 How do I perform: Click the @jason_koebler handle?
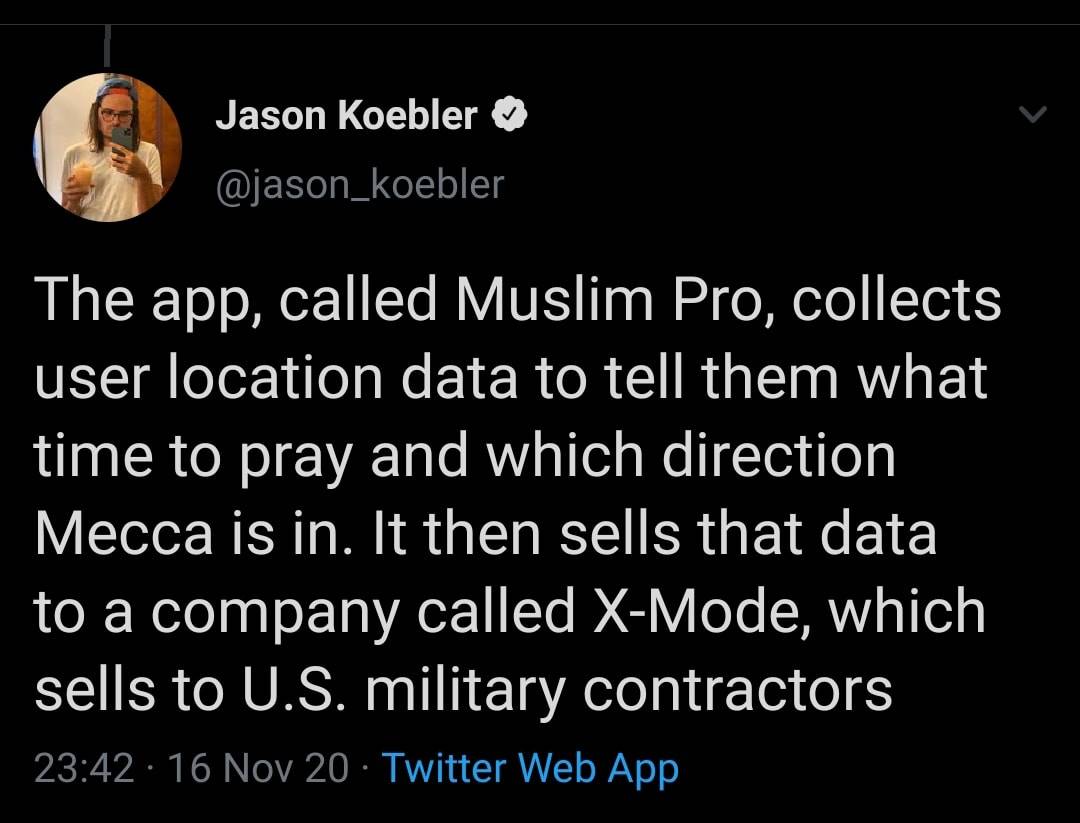[x=360, y=184]
